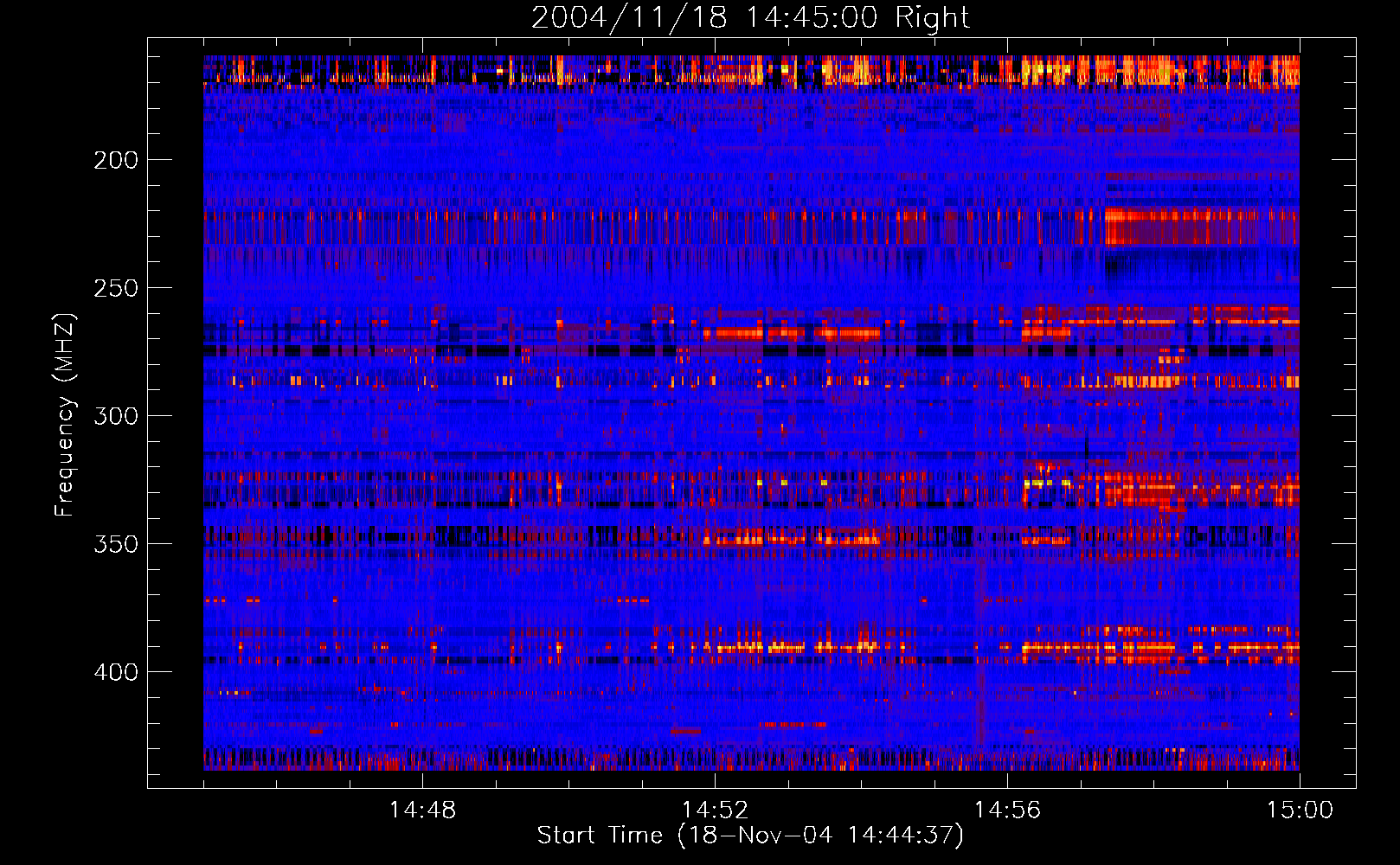Screen dimensions: 1400x865
Task: Click the 400 frequency tick label
Action: [116, 672]
